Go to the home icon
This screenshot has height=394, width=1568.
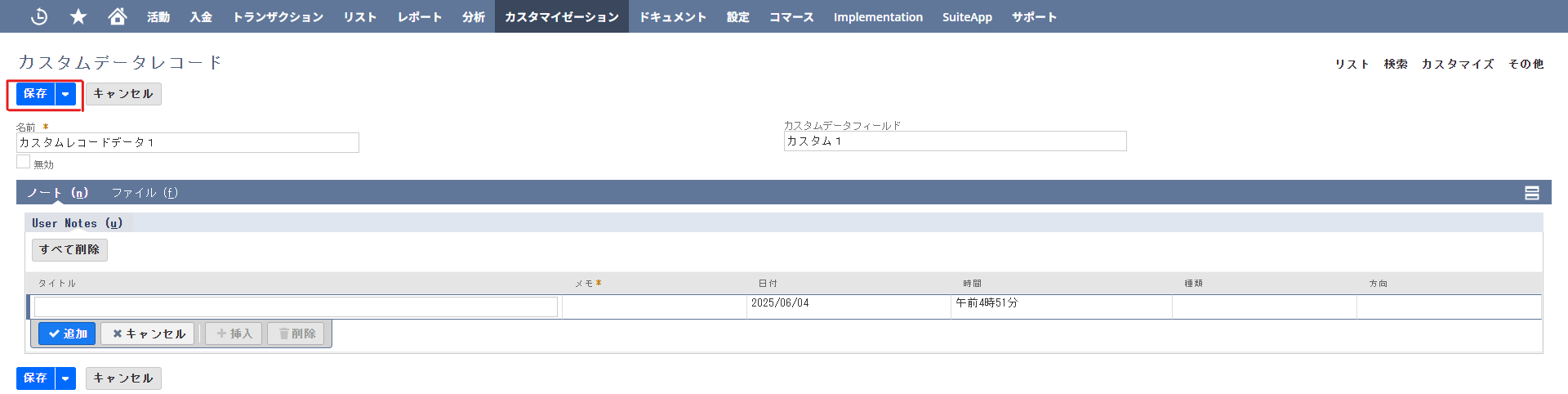[x=118, y=16]
